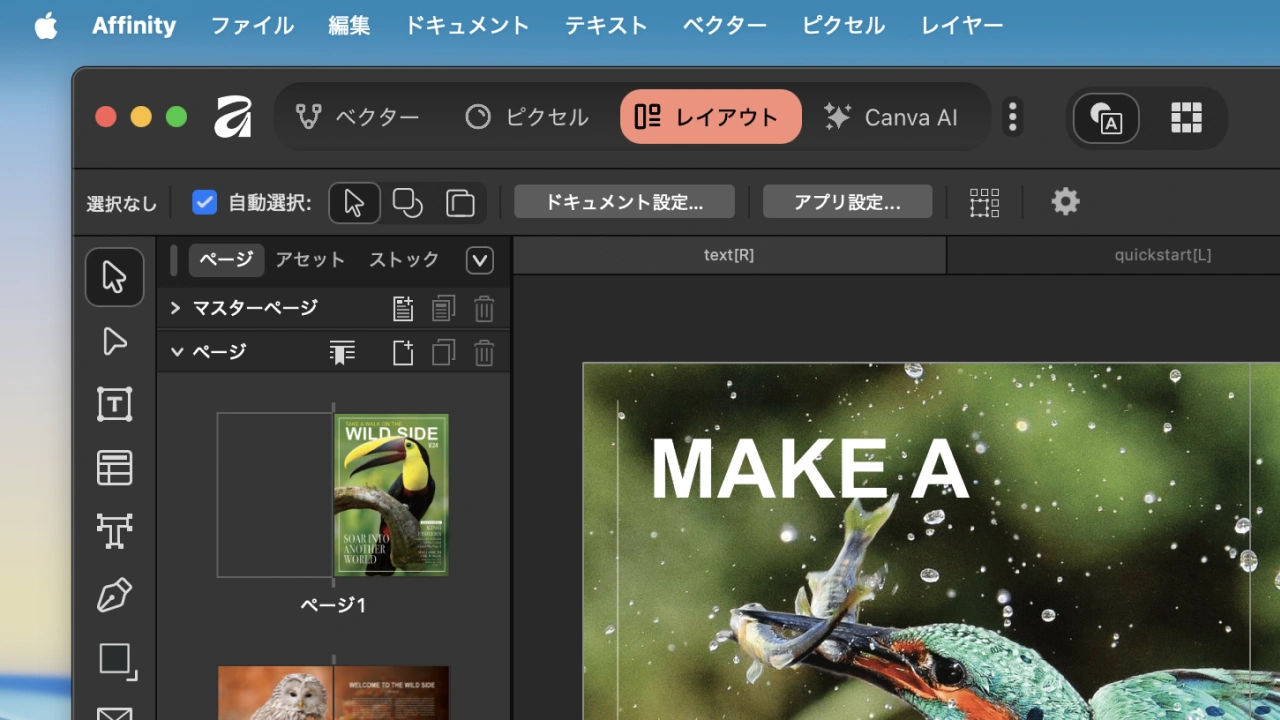Click the settings gear in the toolbar

(x=1065, y=201)
